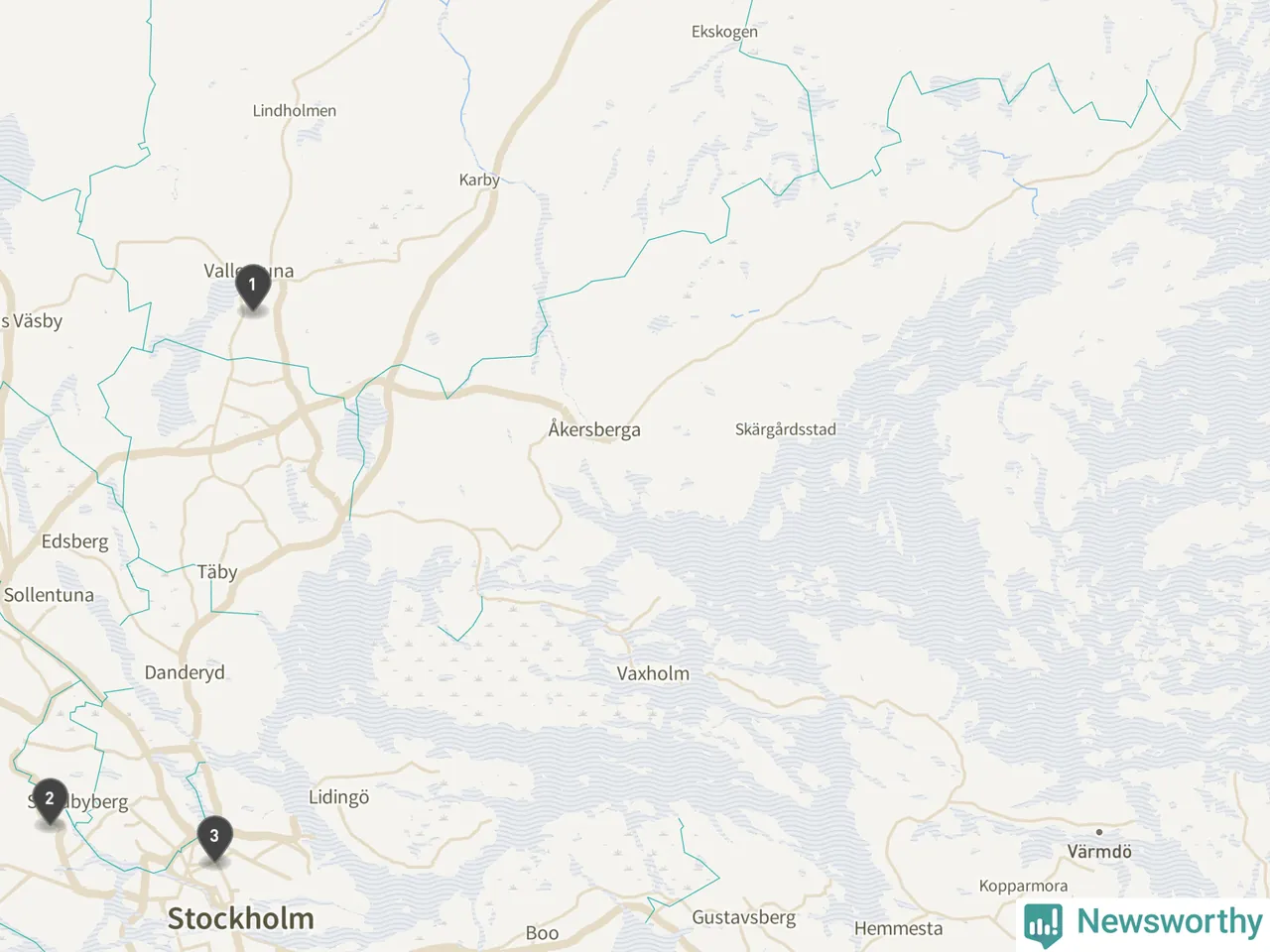Viewport: 1270px width, 952px height.
Task: Click the Lindholmen place label
Action: click(295, 110)
